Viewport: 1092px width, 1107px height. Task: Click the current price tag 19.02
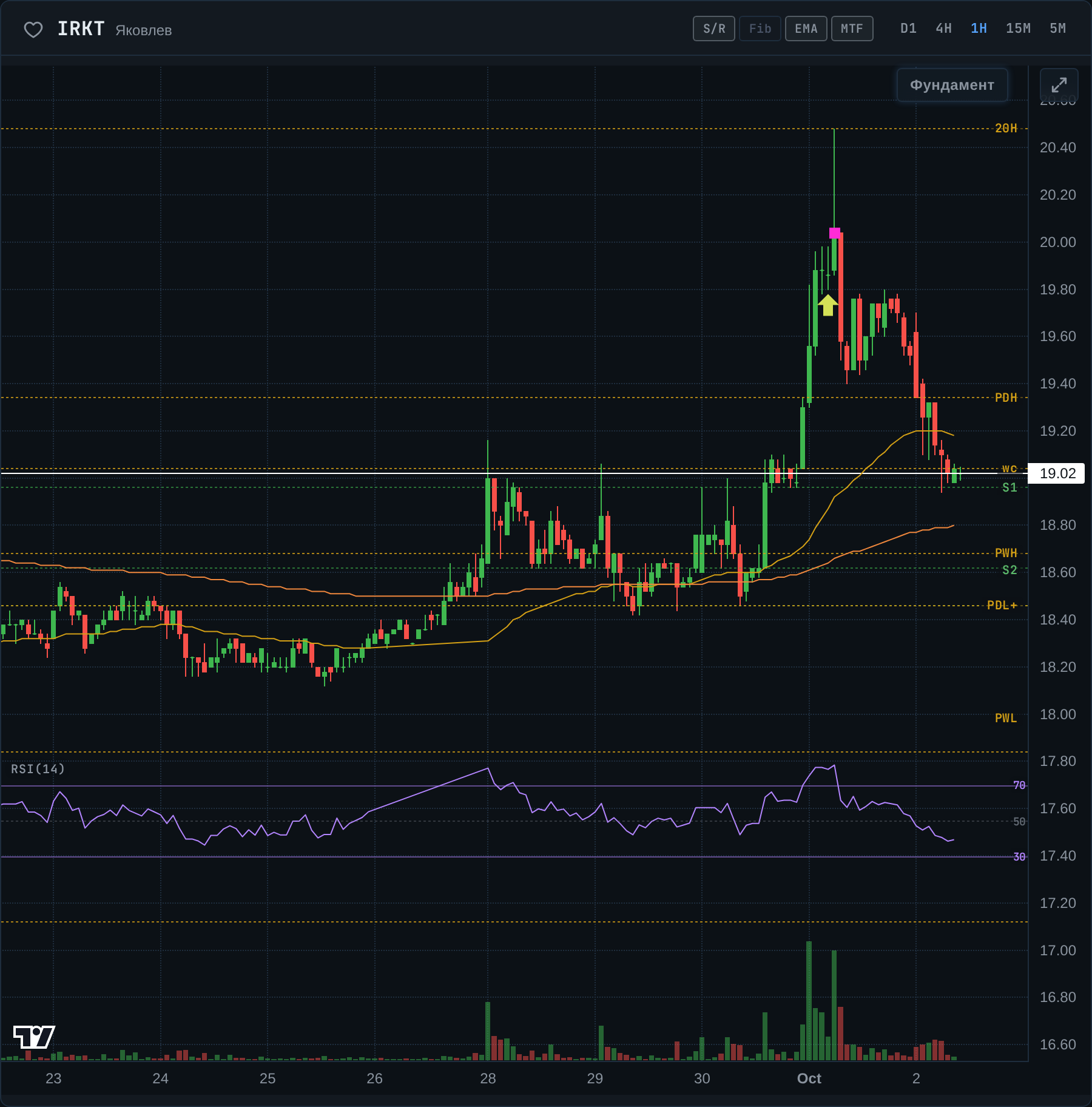(1057, 473)
